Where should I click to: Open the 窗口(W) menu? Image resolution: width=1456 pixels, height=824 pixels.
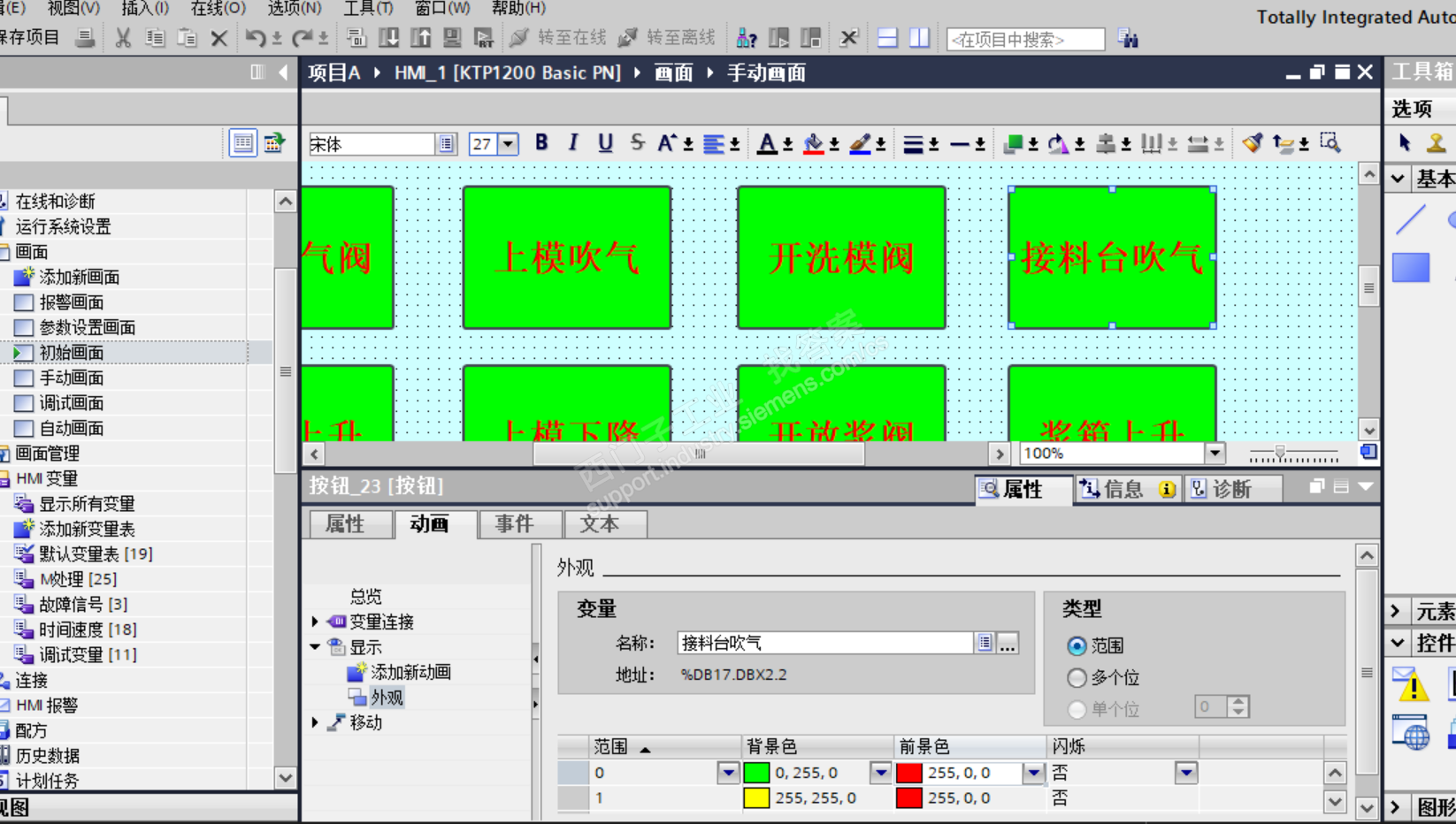click(x=442, y=8)
